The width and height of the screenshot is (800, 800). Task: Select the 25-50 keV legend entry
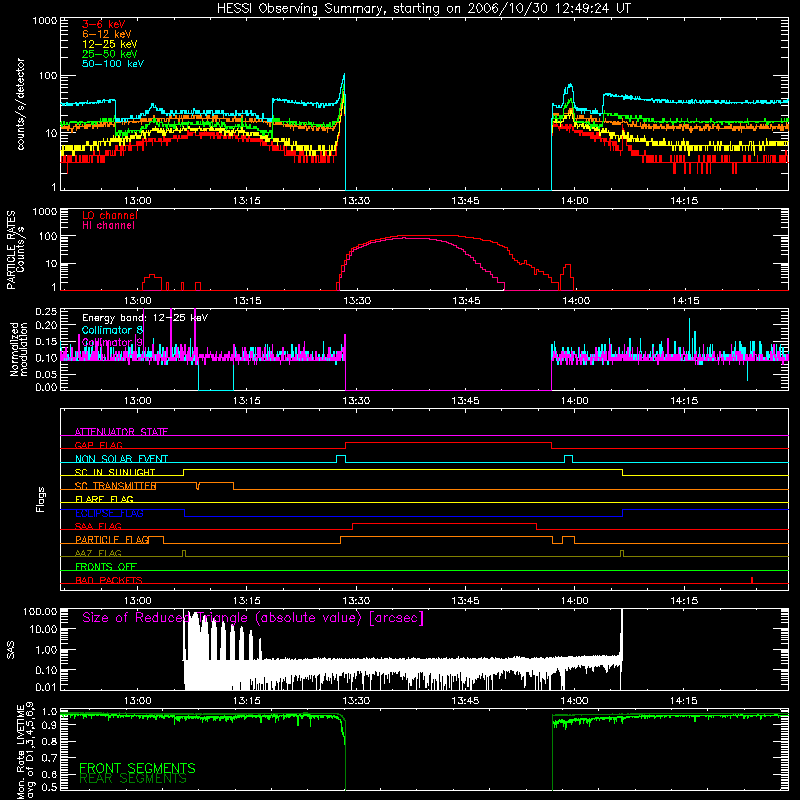pyautogui.click(x=110, y=54)
